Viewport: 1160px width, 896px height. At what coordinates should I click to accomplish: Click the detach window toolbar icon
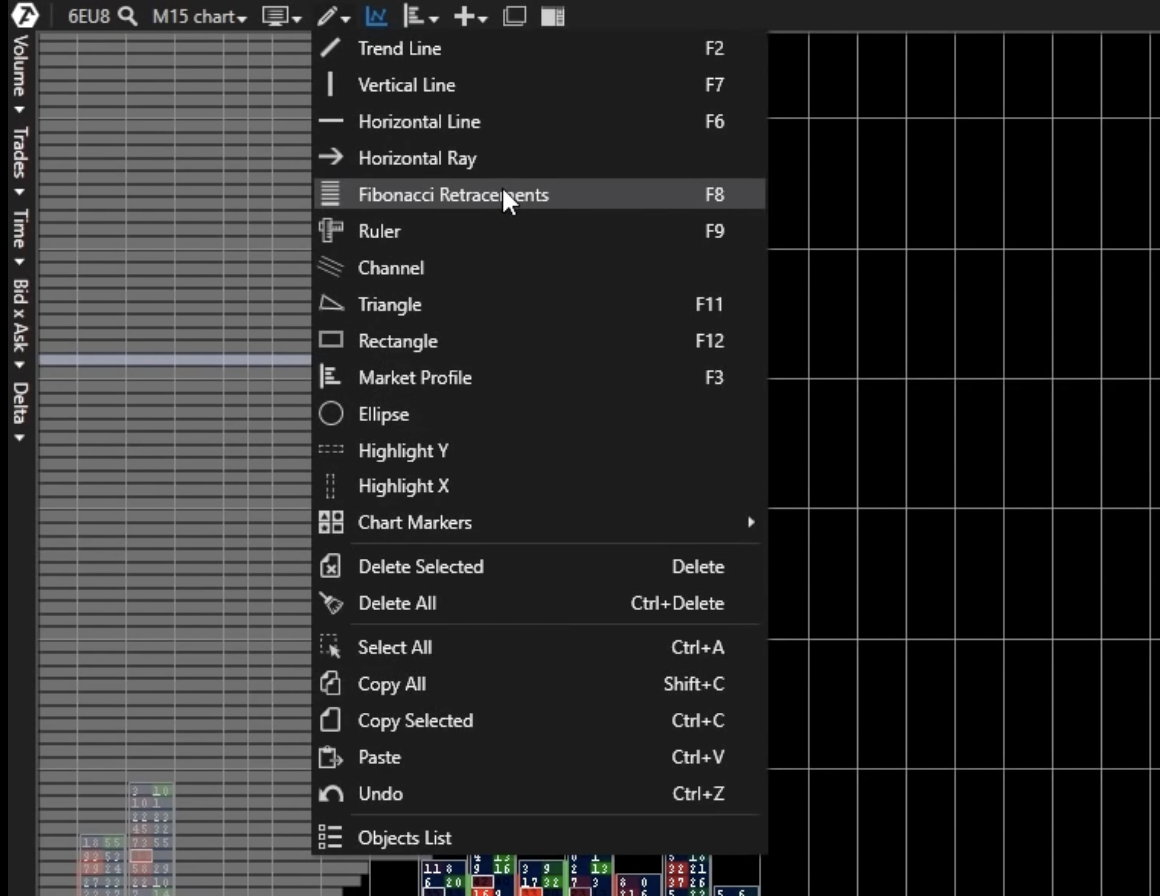pyautogui.click(x=514, y=16)
